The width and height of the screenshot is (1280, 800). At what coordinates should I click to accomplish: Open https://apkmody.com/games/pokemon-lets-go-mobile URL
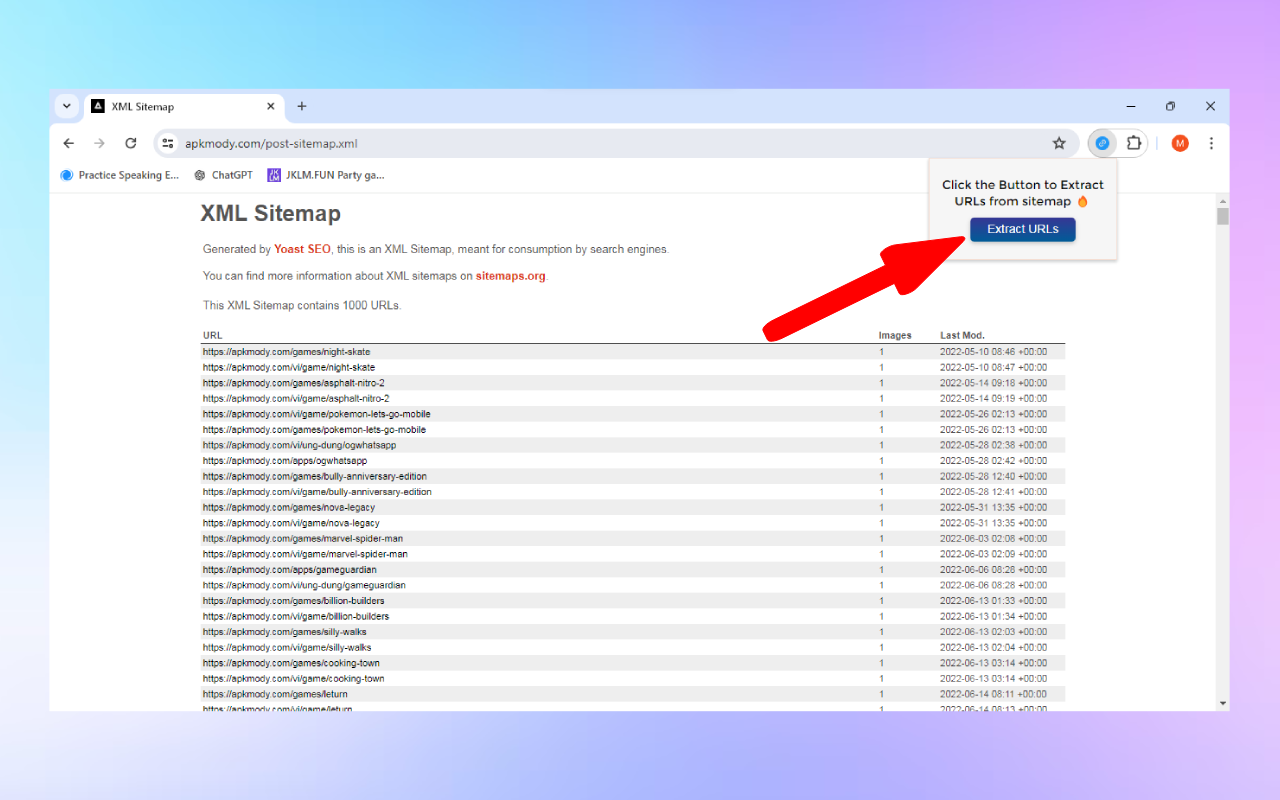(x=314, y=429)
